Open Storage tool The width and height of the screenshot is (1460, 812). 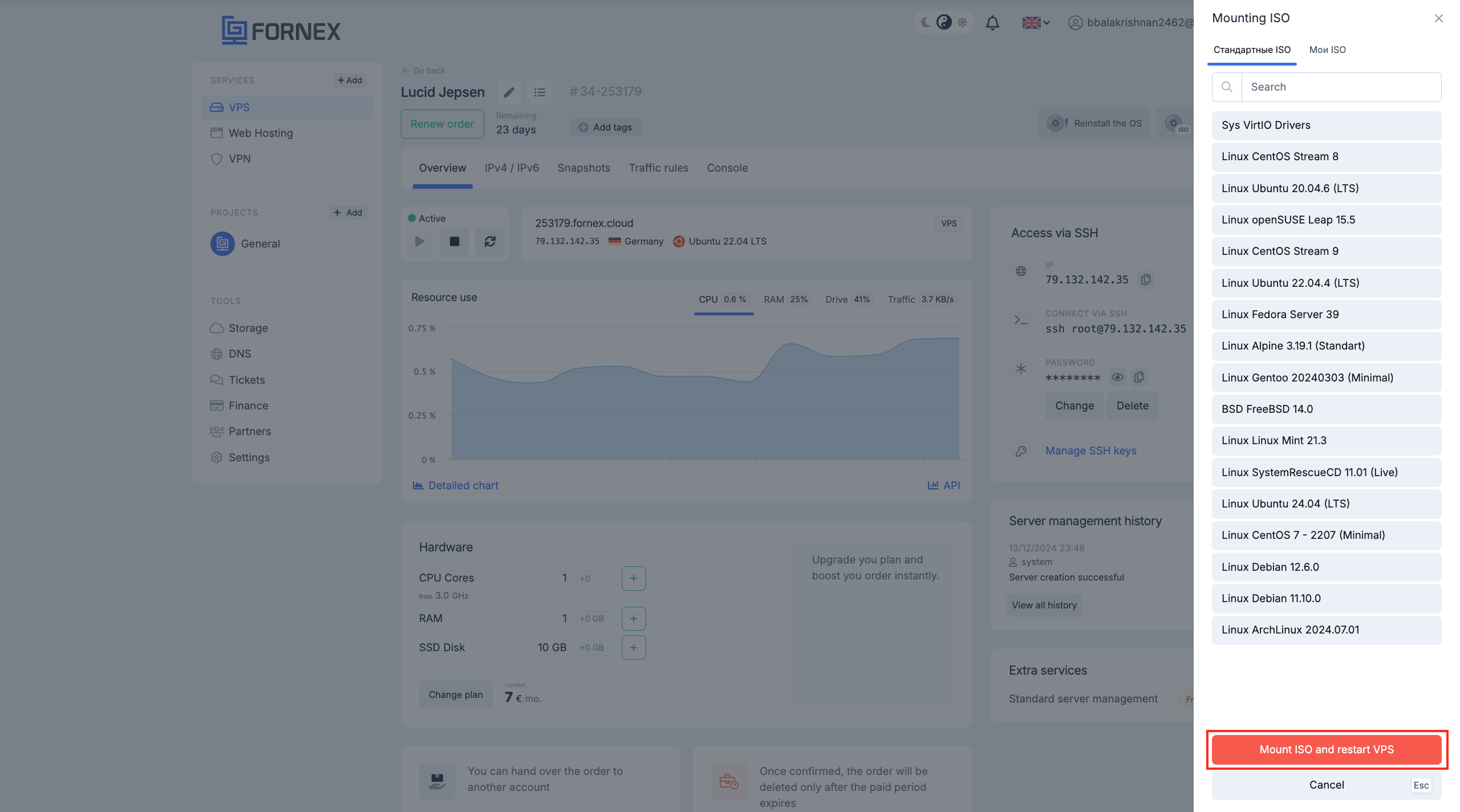(x=239, y=328)
